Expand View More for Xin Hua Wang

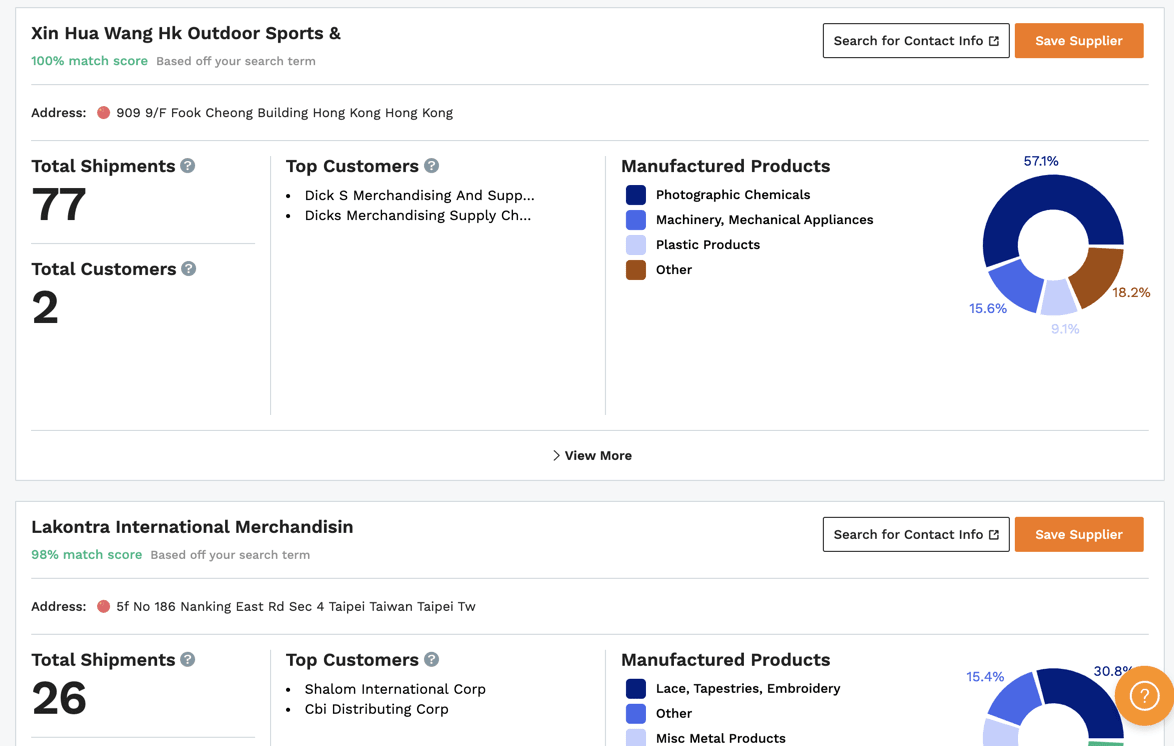point(591,455)
